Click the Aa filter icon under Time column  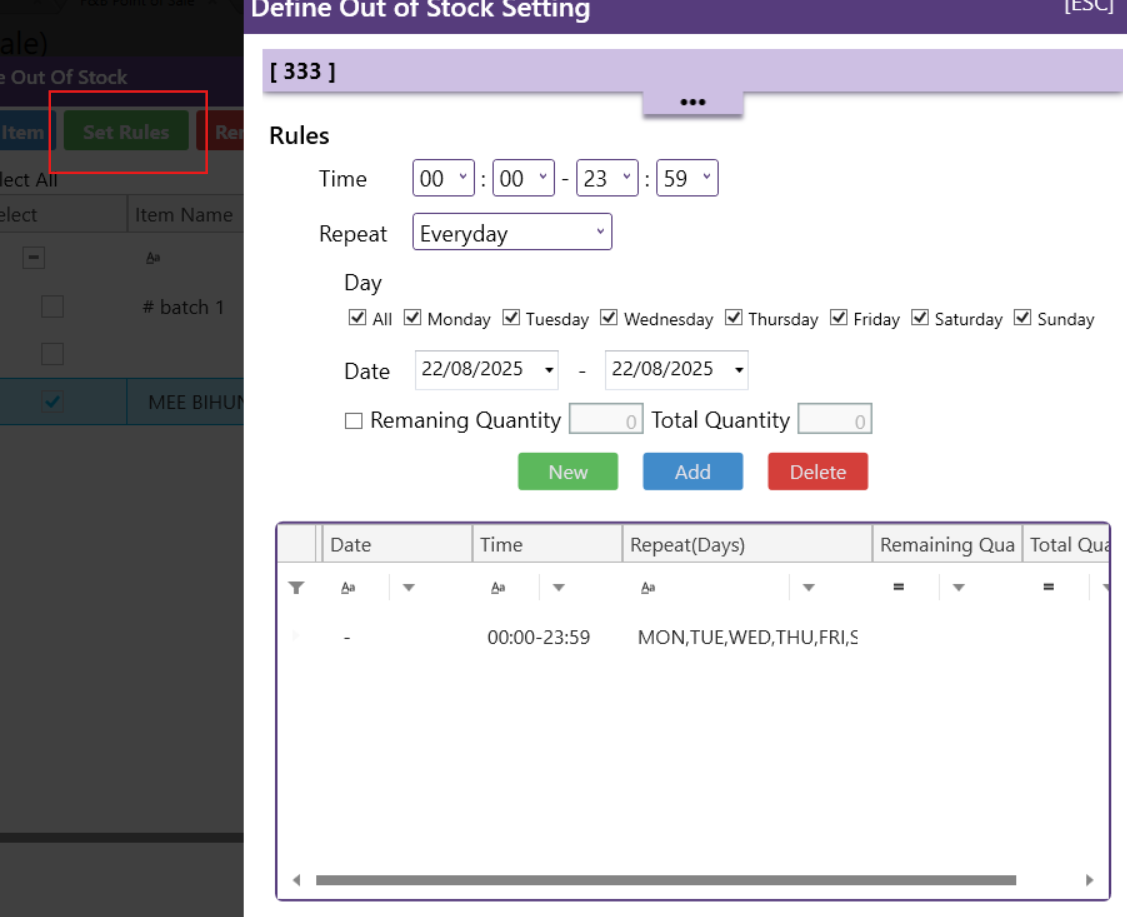click(498, 587)
